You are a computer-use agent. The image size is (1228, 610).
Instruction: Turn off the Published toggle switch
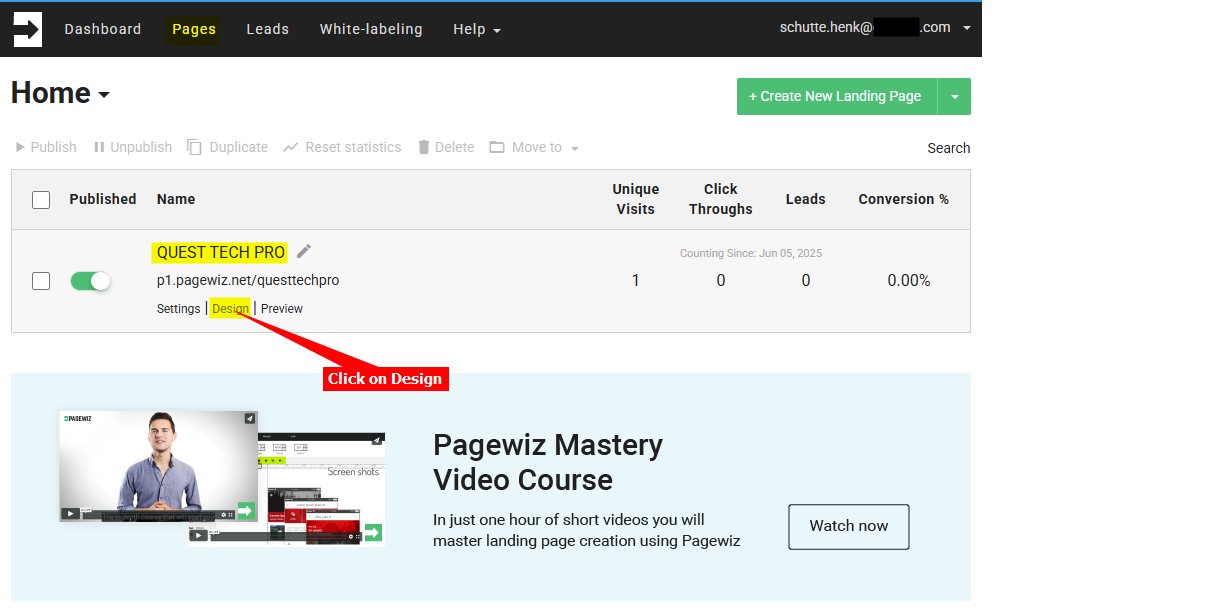pos(90,281)
